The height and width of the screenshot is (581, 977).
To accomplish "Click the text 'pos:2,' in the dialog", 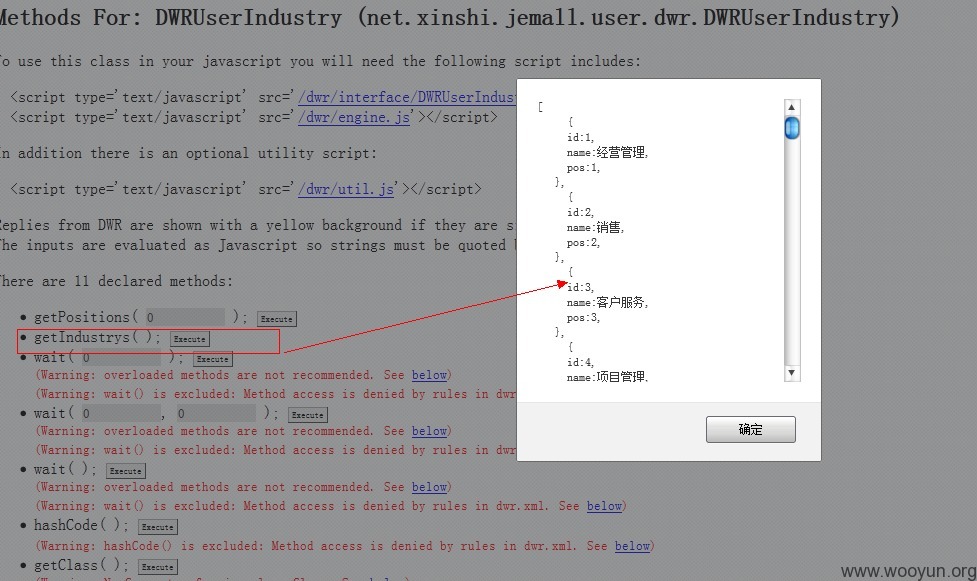I will tap(583, 242).
